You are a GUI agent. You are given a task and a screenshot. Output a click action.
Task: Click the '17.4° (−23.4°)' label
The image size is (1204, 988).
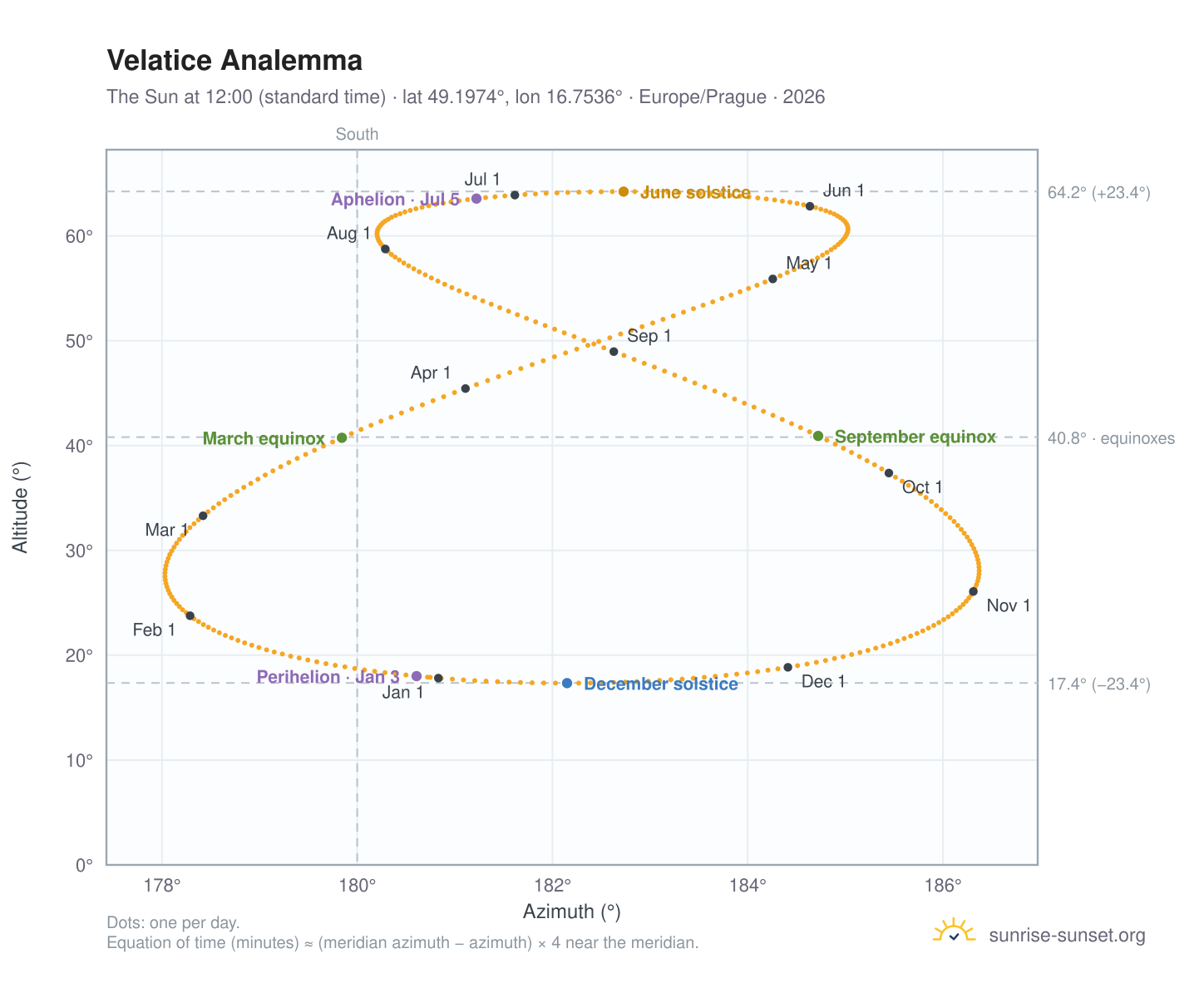(x=1098, y=684)
